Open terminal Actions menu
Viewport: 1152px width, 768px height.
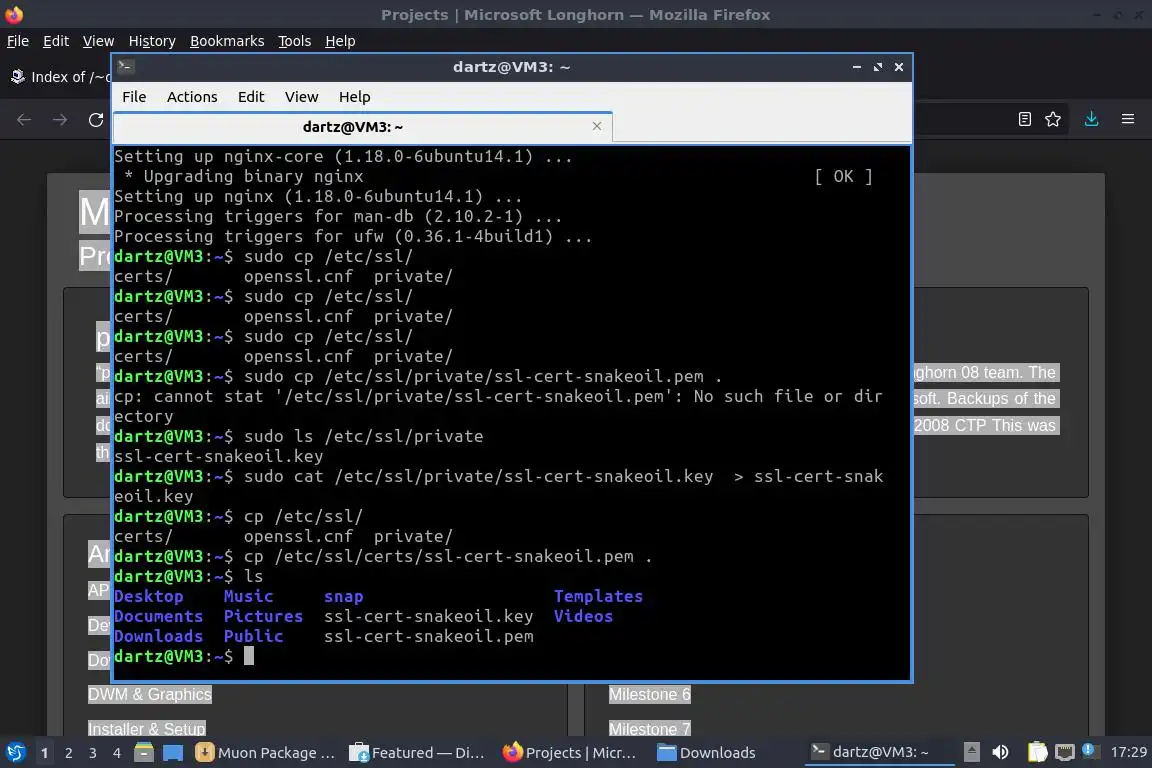click(x=192, y=97)
